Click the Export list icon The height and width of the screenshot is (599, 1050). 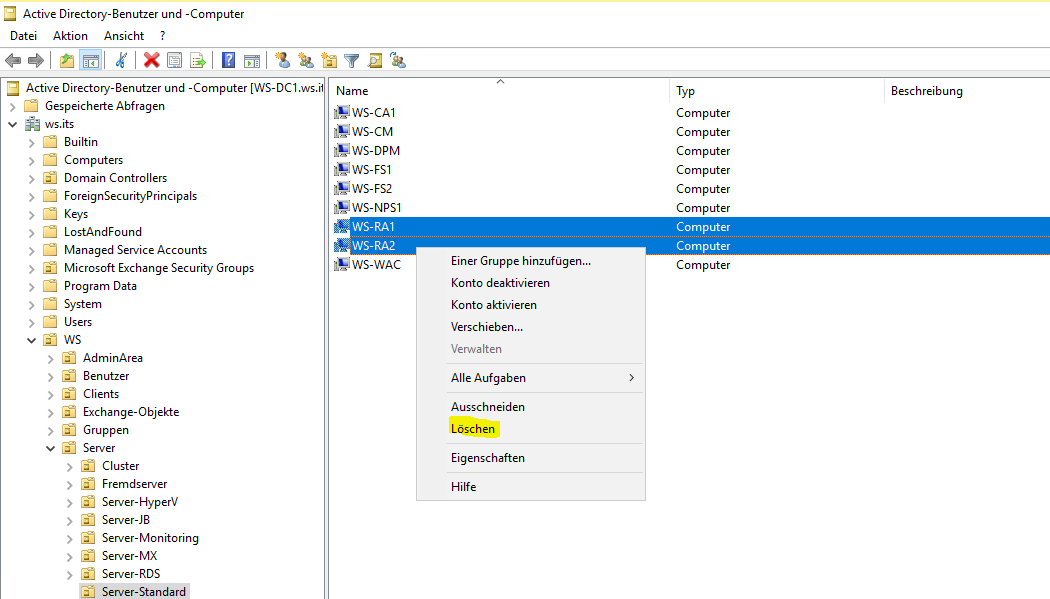[198, 61]
